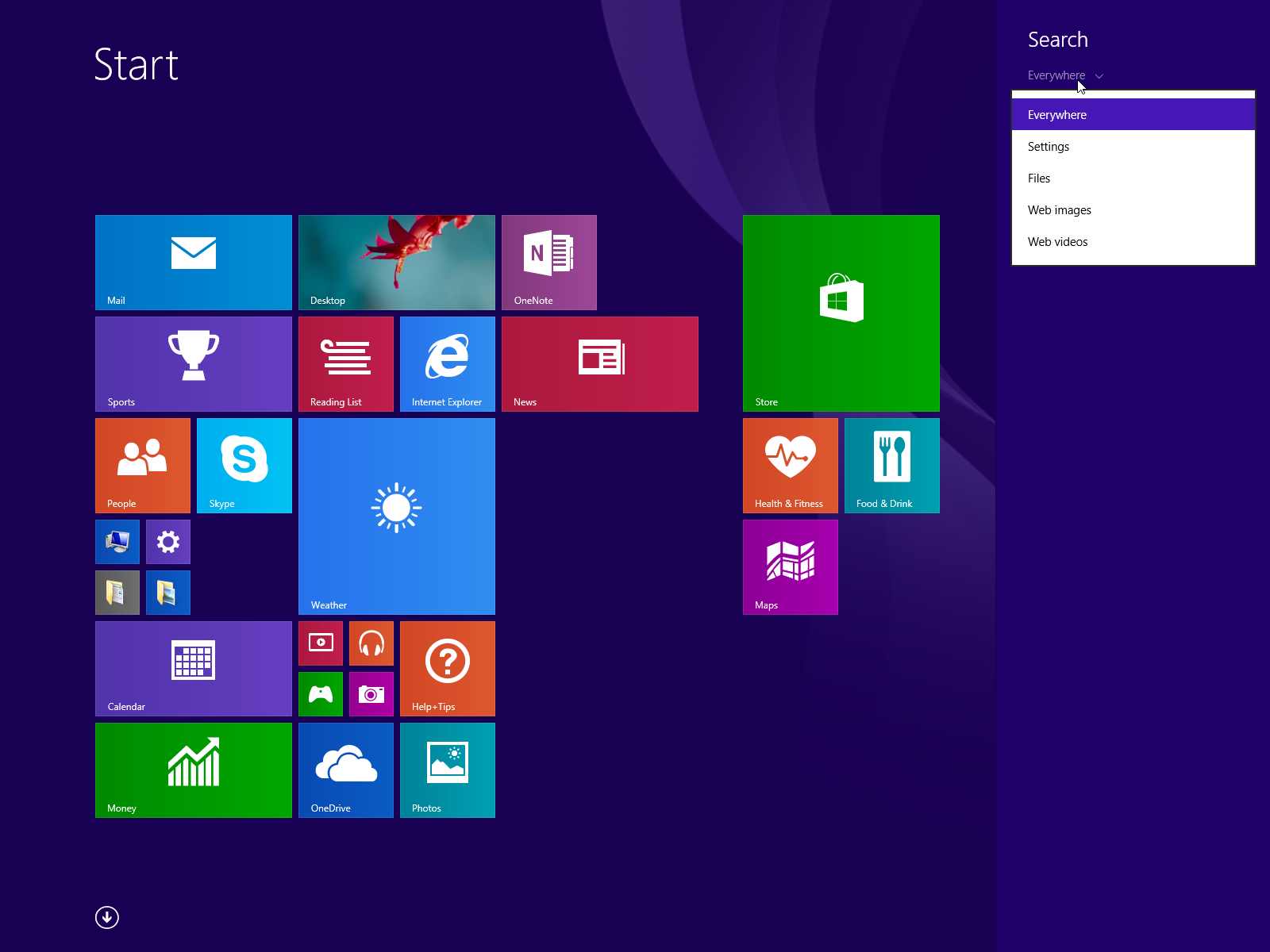Open the Maps tile

click(x=790, y=566)
